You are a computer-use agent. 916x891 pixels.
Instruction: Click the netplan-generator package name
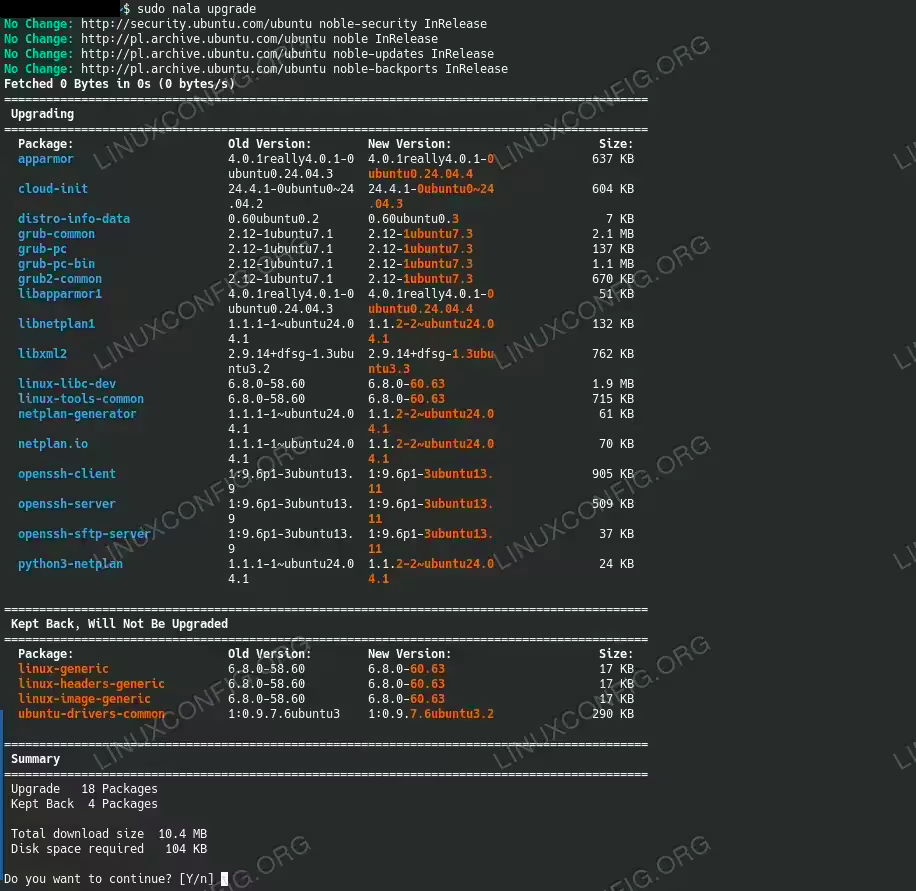pyautogui.click(x=77, y=414)
